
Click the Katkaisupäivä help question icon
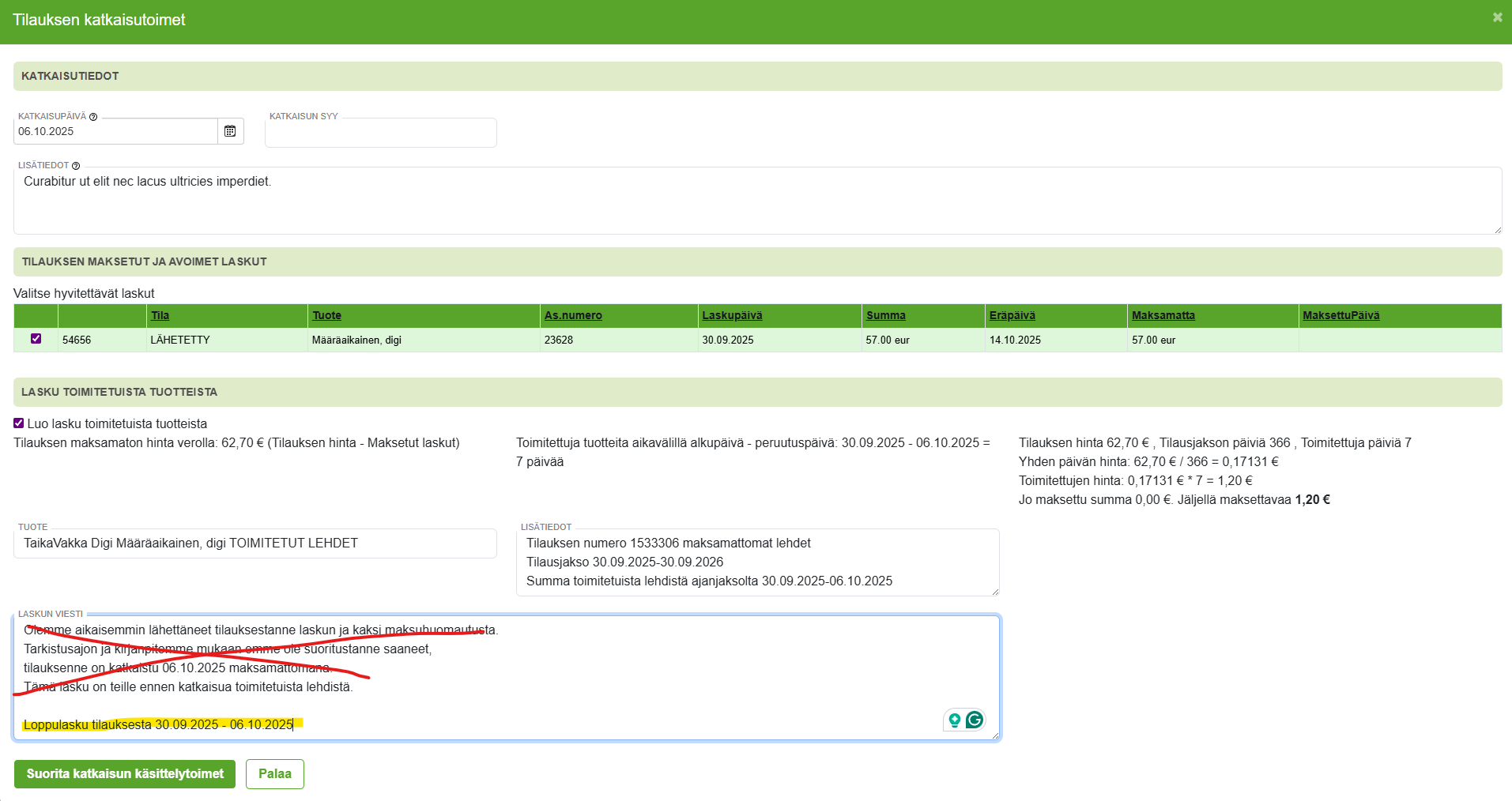coord(93,117)
